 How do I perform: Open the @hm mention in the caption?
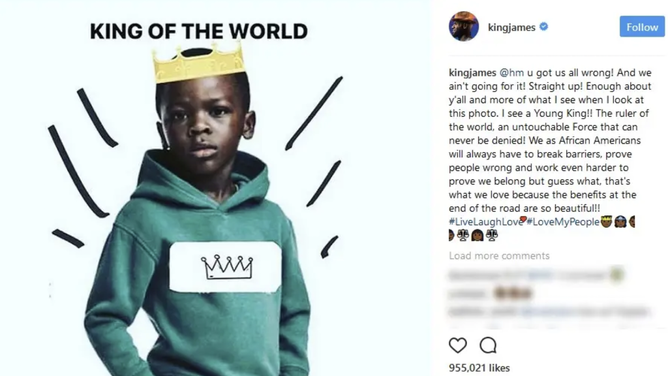pyautogui.click(x=512, y=73)
